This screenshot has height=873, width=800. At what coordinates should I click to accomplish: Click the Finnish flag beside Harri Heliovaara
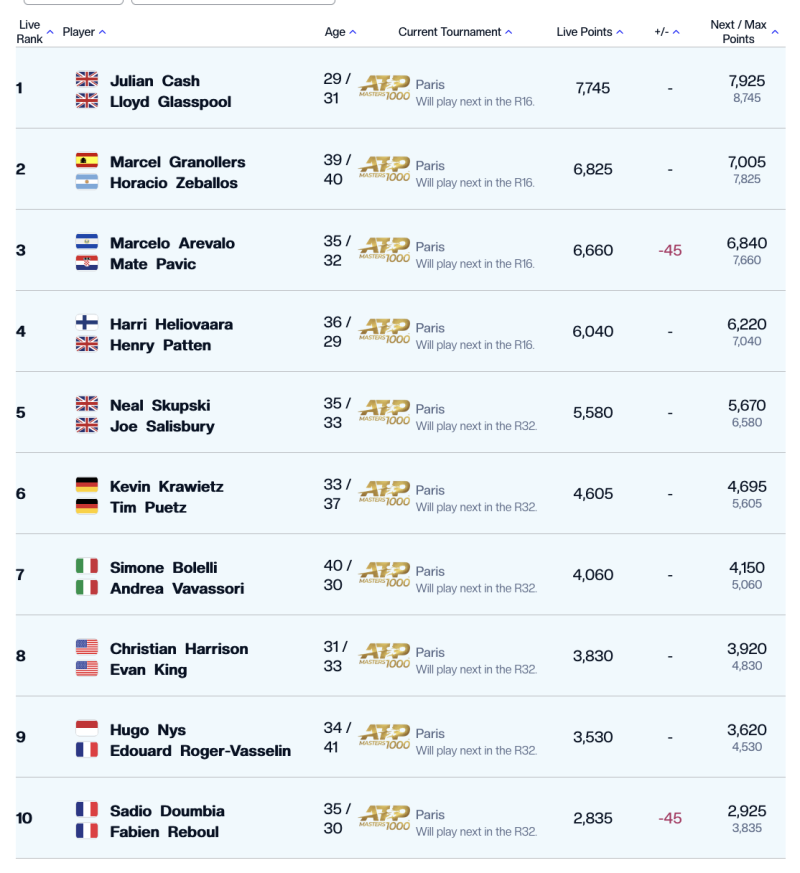coord(87,323)
